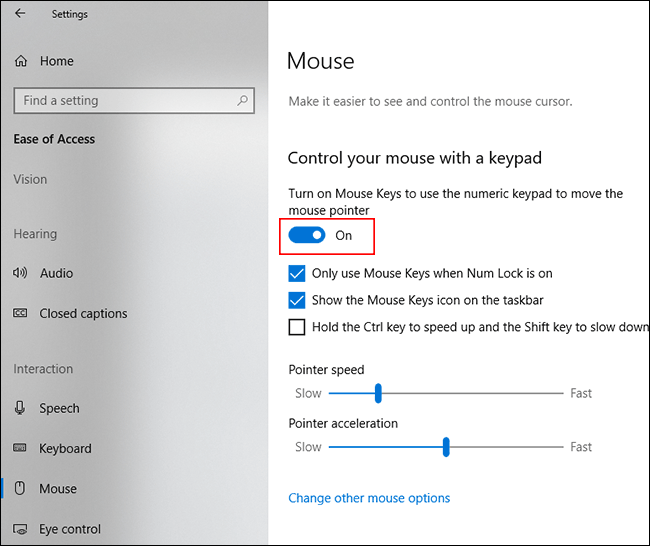
Task: Select Speech in the sidebar
Action: coord(59,408)
